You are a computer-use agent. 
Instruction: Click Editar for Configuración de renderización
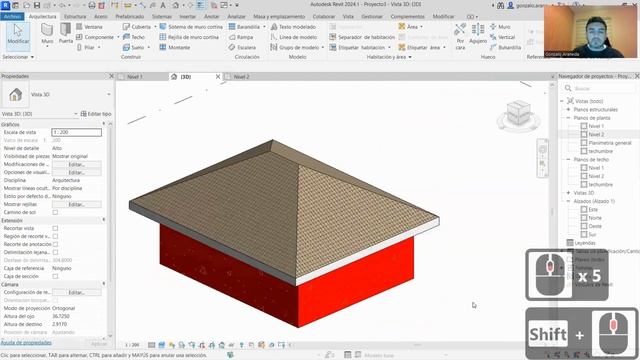point(77,292)
